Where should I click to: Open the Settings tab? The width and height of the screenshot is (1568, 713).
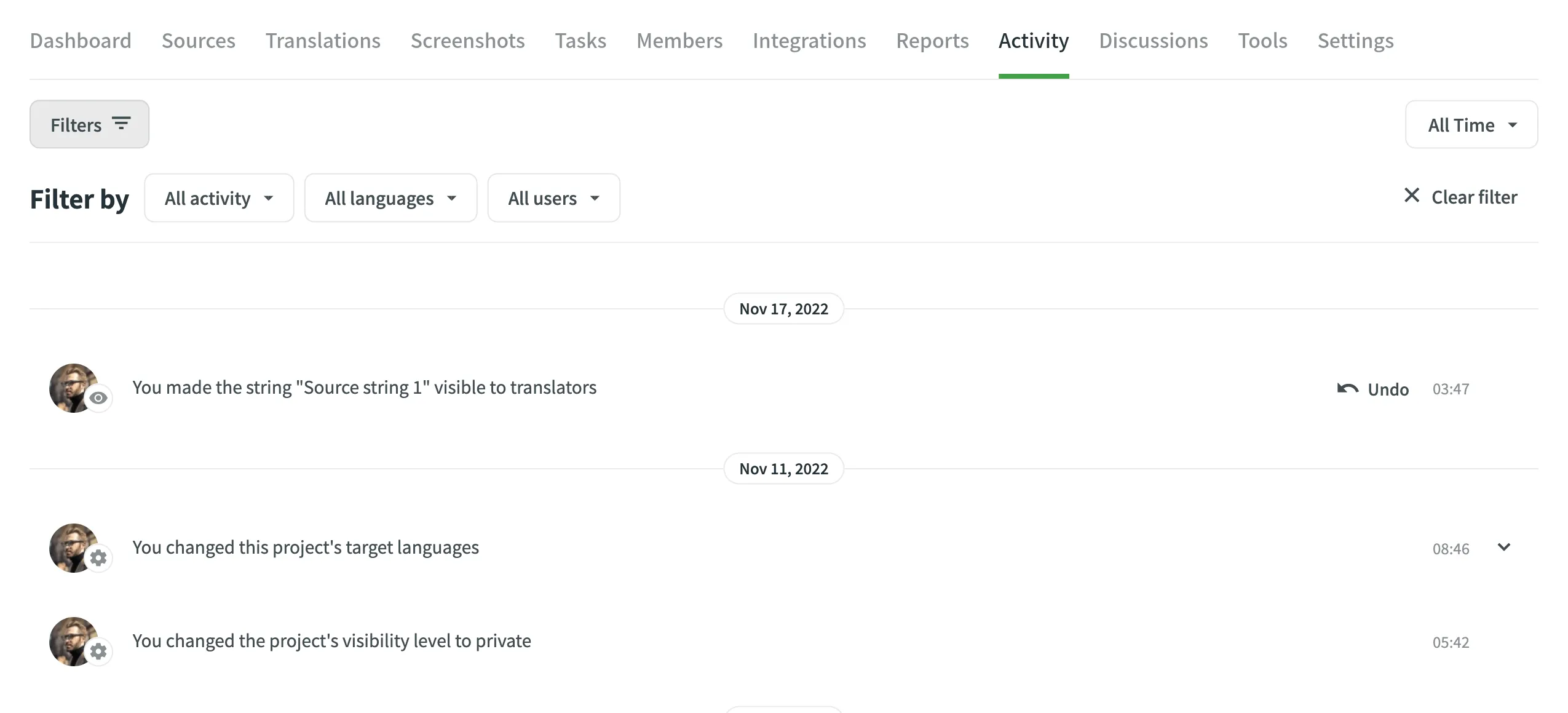[1355, 40]
